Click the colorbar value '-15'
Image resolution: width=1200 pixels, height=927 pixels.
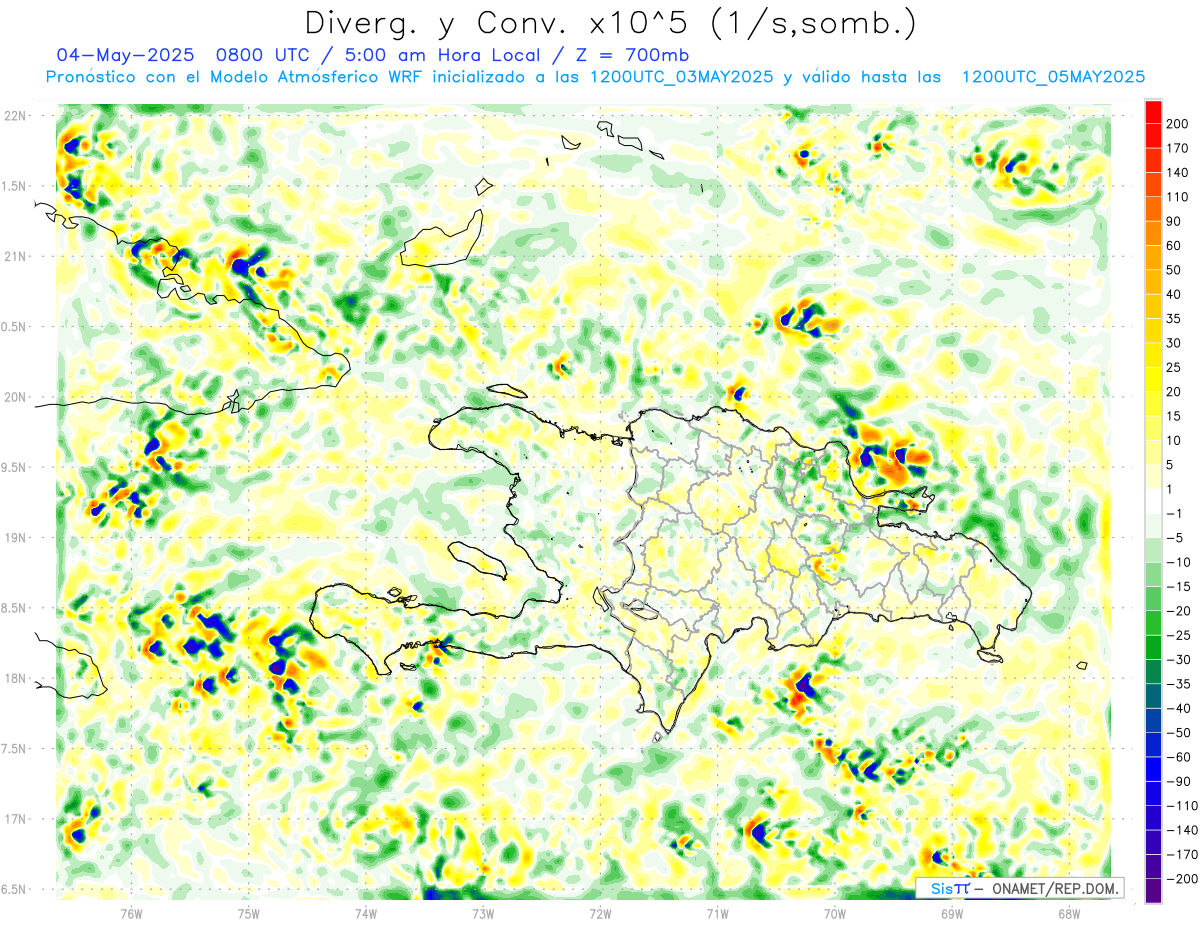(x=1177, y=587)
